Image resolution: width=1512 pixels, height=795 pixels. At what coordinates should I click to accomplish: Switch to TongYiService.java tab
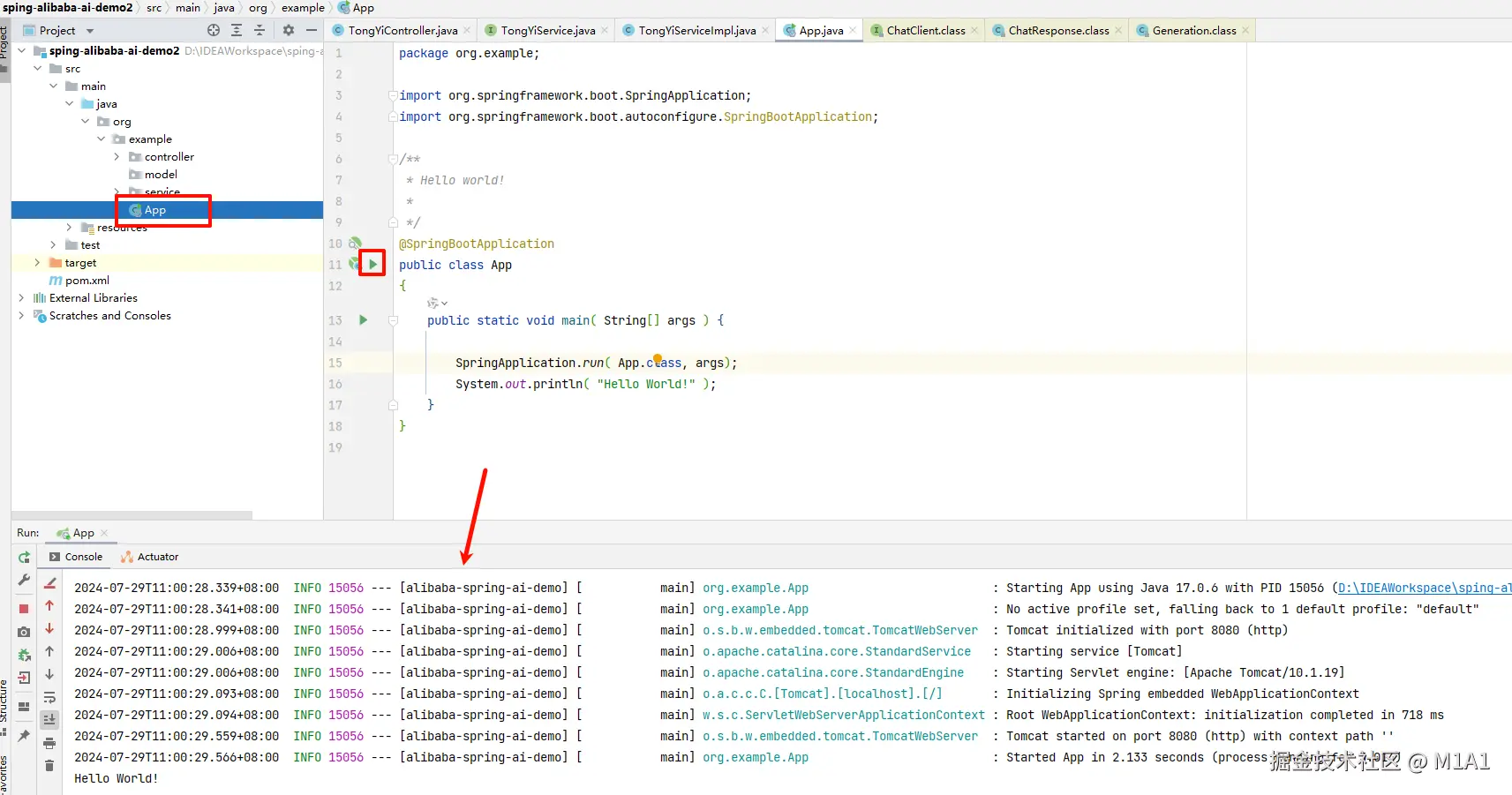pos(547,30)
